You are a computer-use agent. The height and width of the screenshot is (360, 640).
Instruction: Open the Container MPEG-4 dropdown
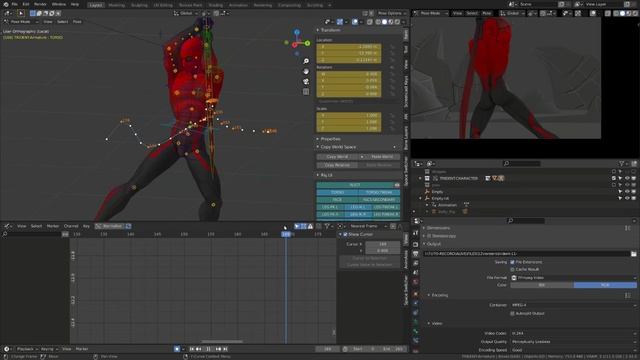[x=573, y=305]
